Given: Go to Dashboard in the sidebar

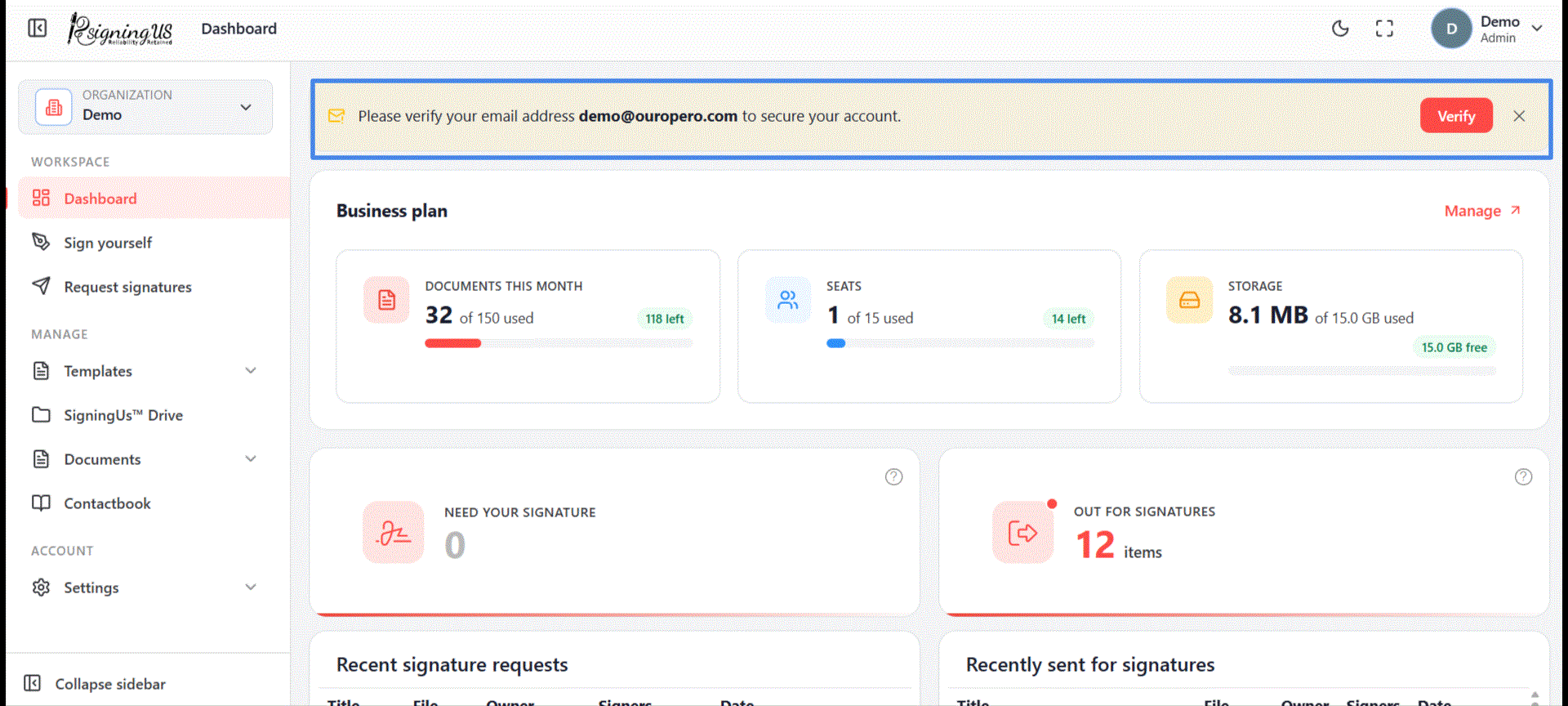Looking at the screenshot, I should [154, 199].
